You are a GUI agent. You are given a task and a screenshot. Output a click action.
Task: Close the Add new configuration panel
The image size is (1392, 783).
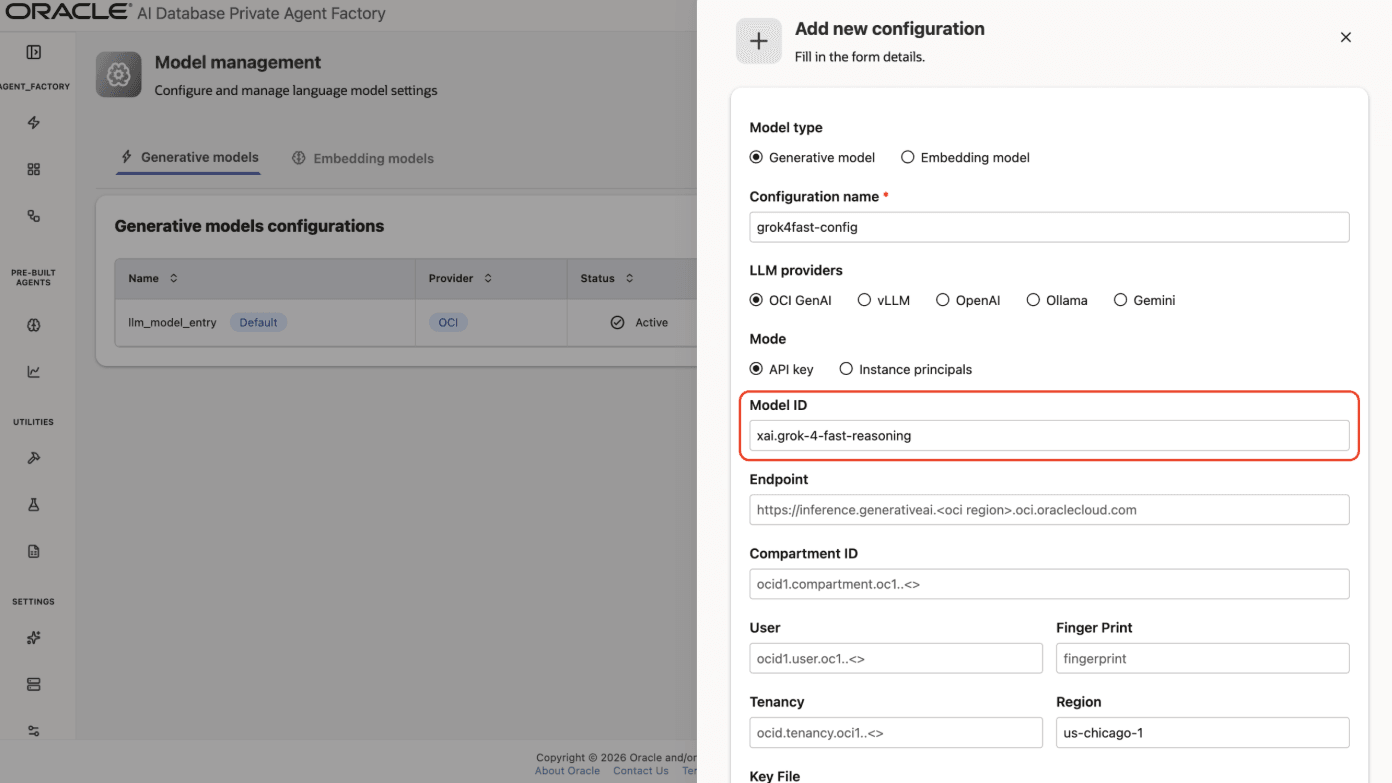(1346, 37)
